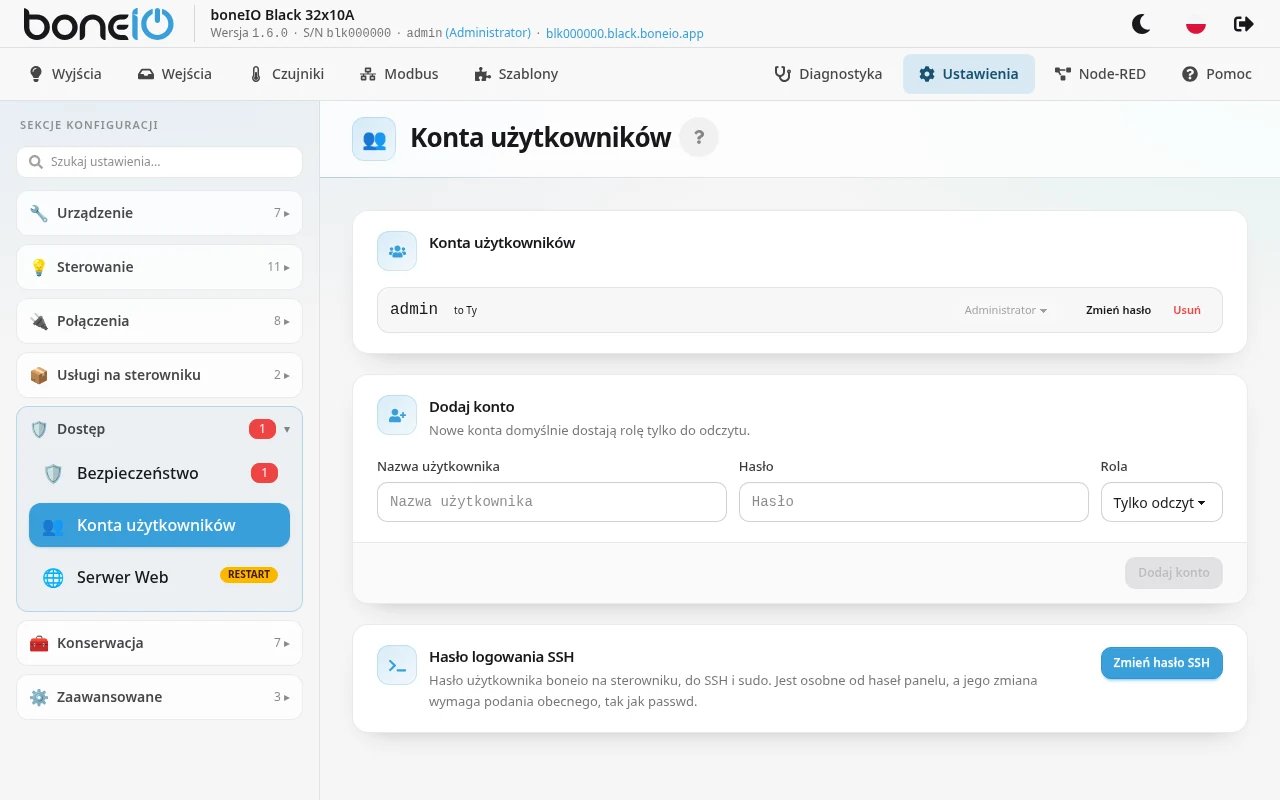Focus the Szukaj ustawienia search field
1280x800 pixels.
pyautogui.click(x=159, y=162)
